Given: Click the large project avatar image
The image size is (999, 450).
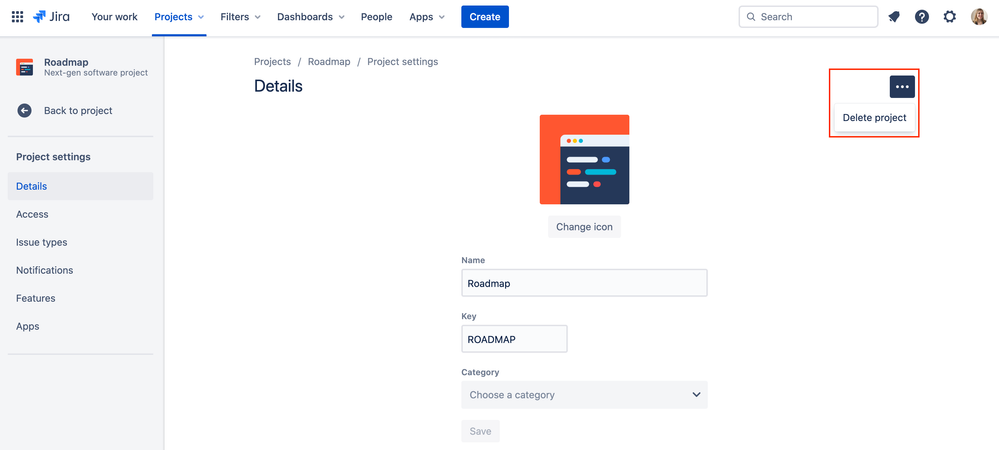Looking at the screenshot, I should click(x=584, y=159).
